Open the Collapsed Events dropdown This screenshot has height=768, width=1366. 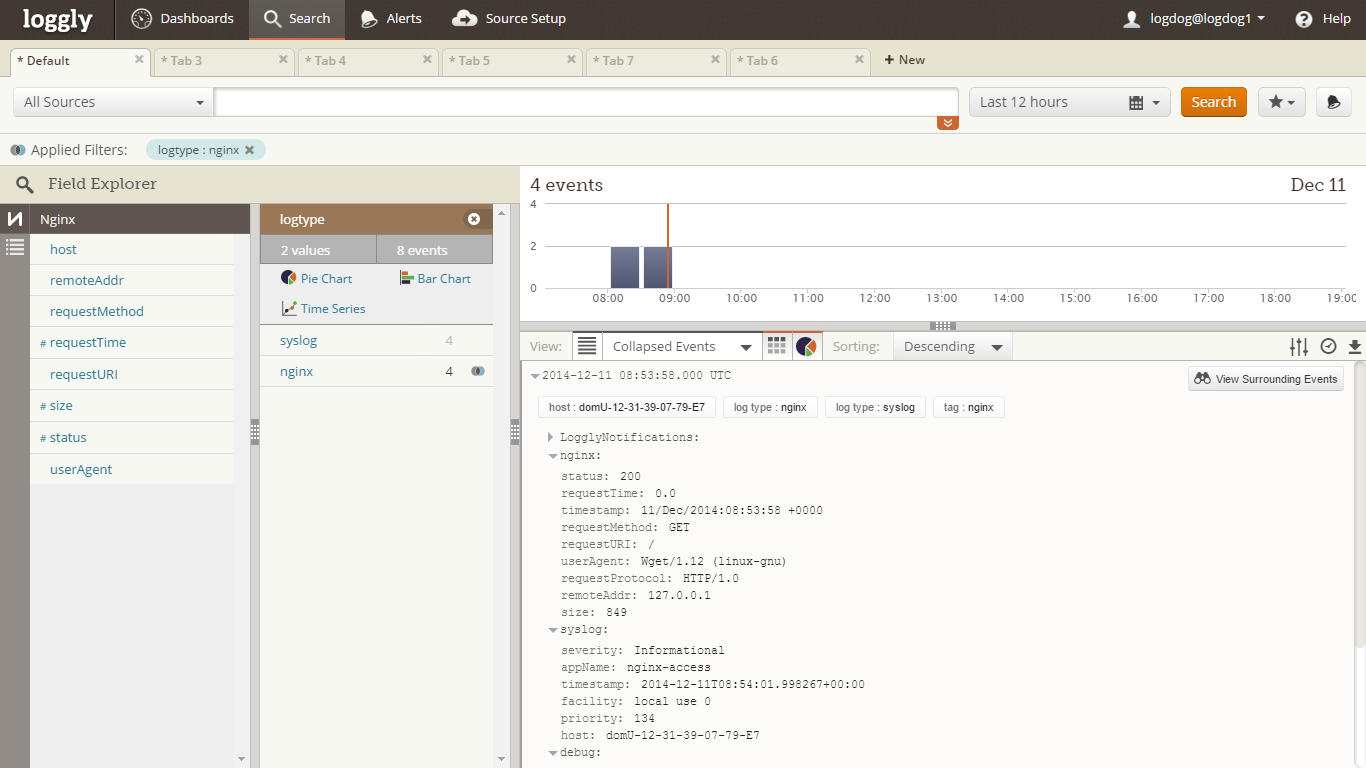click(681, 346)
